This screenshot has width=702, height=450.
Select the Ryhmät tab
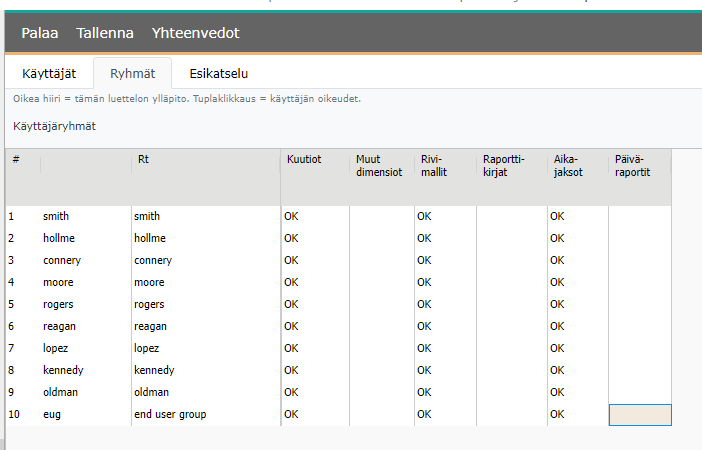pyautogui.click(x=132, y=73)
